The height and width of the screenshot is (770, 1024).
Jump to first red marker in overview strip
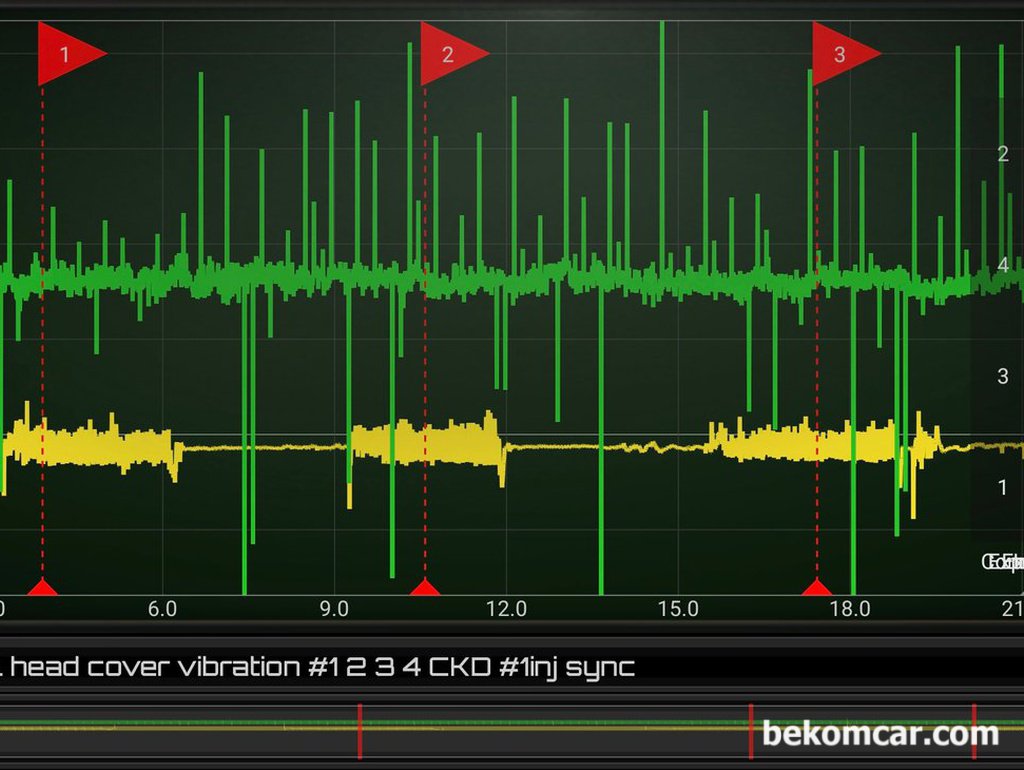tap(360, 731)
